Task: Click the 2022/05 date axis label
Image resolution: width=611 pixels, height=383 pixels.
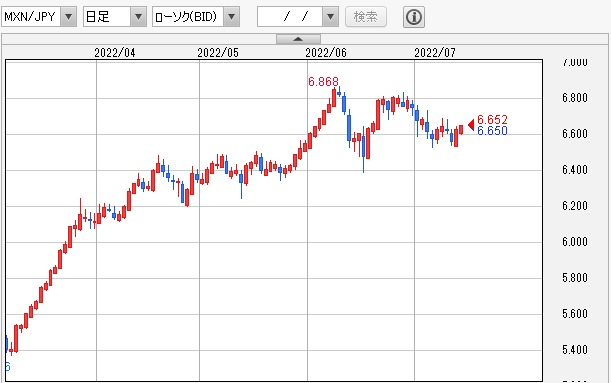Action: coord(218,53)
